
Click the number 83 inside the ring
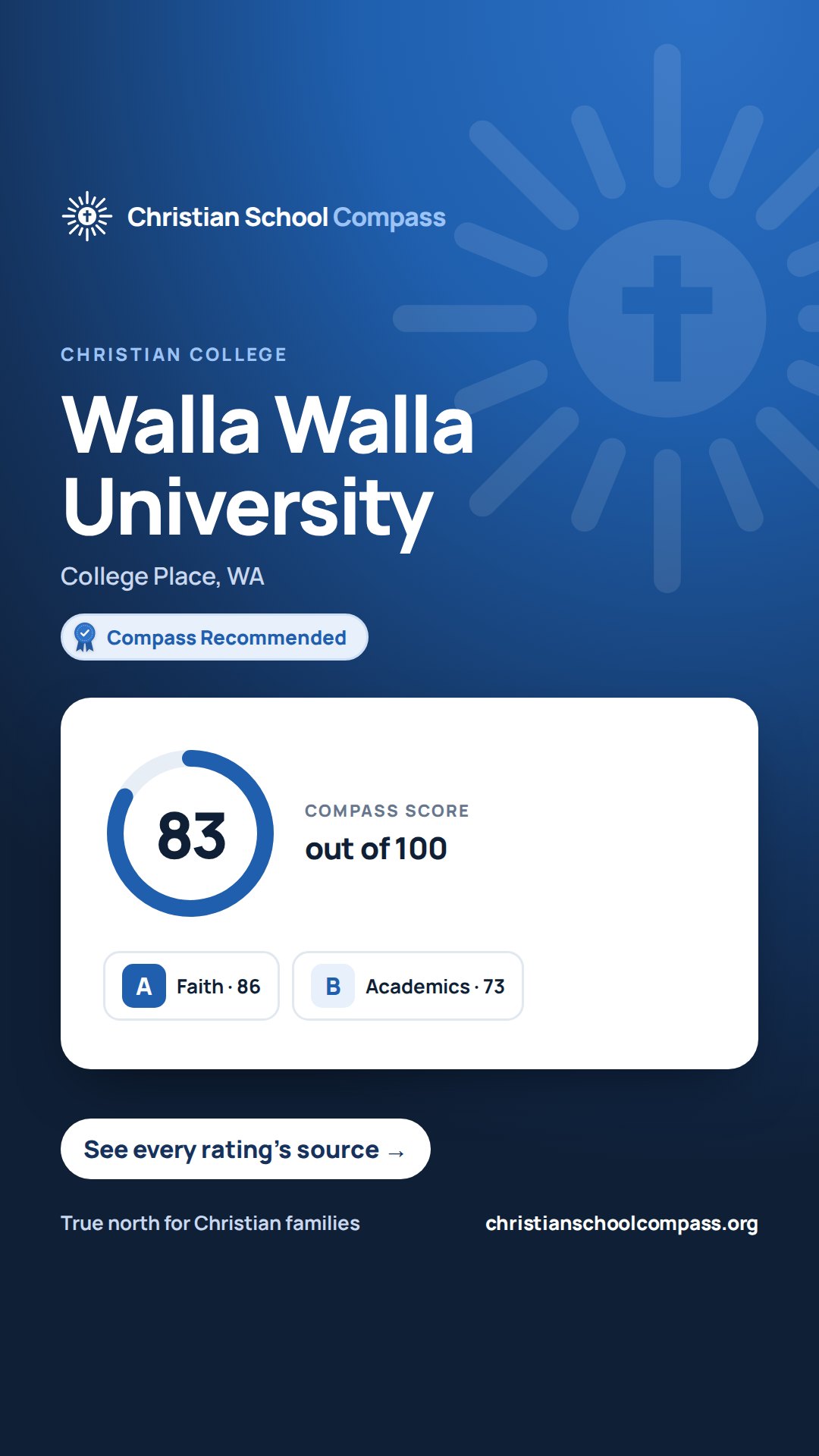click(x=191, y=836)
